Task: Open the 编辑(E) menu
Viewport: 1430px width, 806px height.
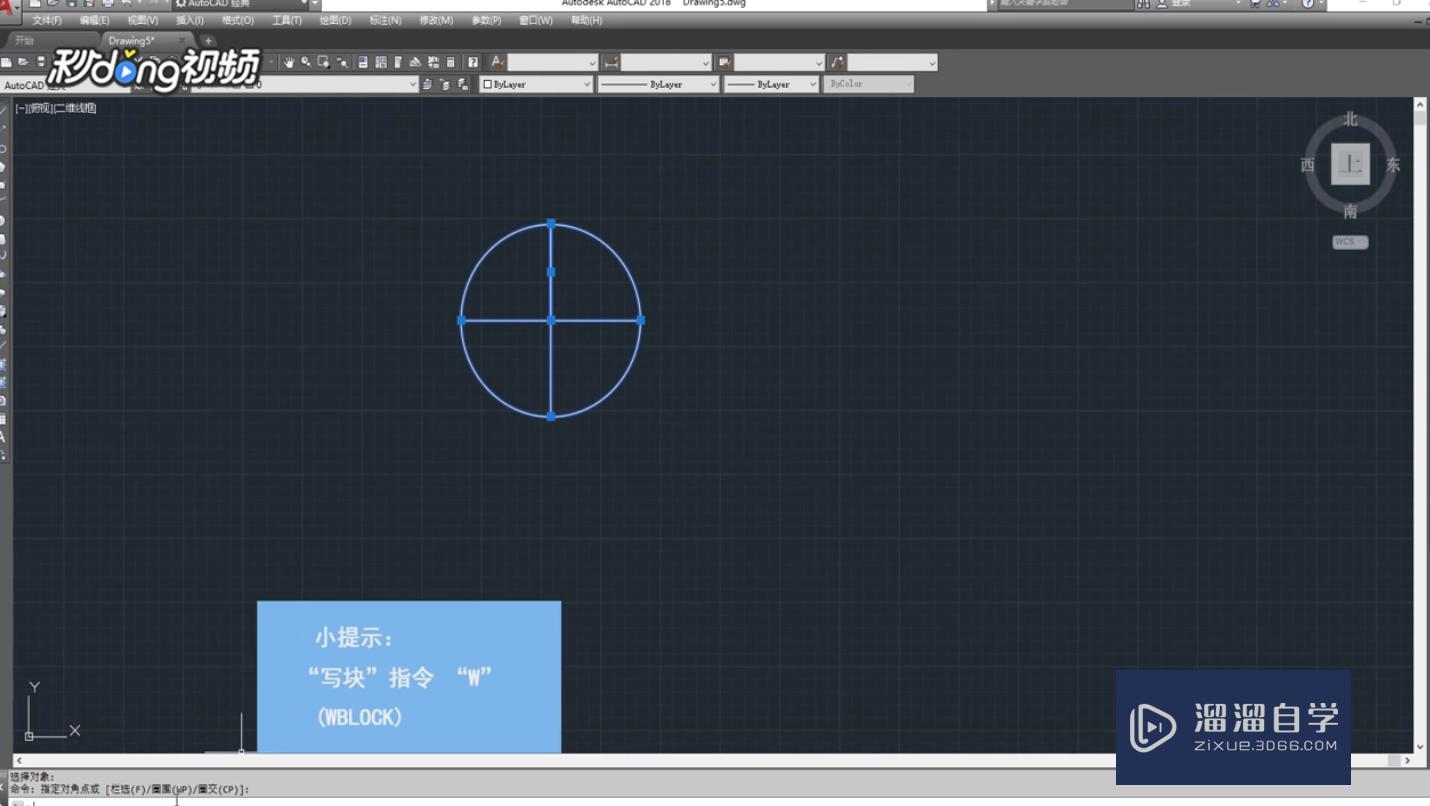Action: [95, 20]
